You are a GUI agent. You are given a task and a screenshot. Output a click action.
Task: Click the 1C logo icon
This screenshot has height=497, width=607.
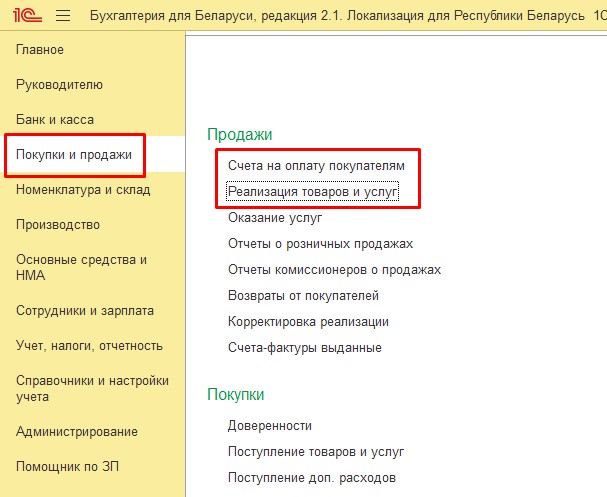27,15
